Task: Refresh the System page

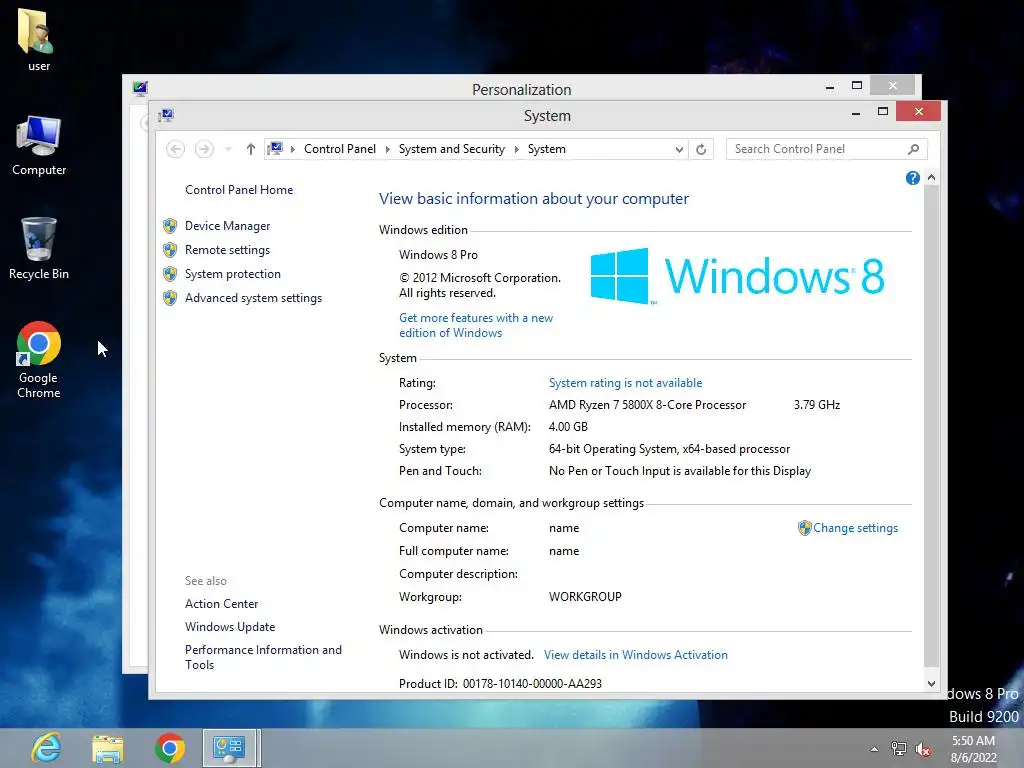Action: tap(701, 150)
